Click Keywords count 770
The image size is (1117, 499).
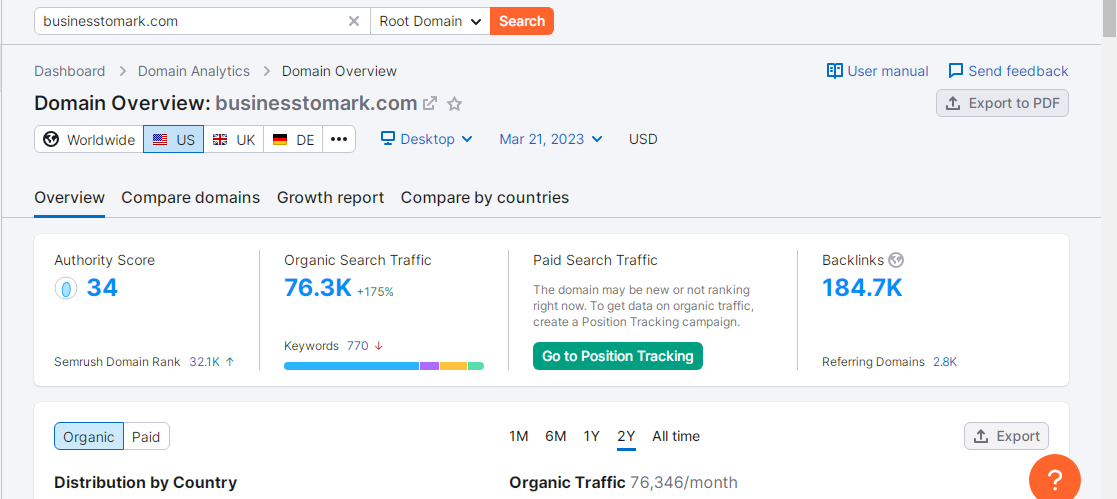pyautogui.click(x=358, y=346)
